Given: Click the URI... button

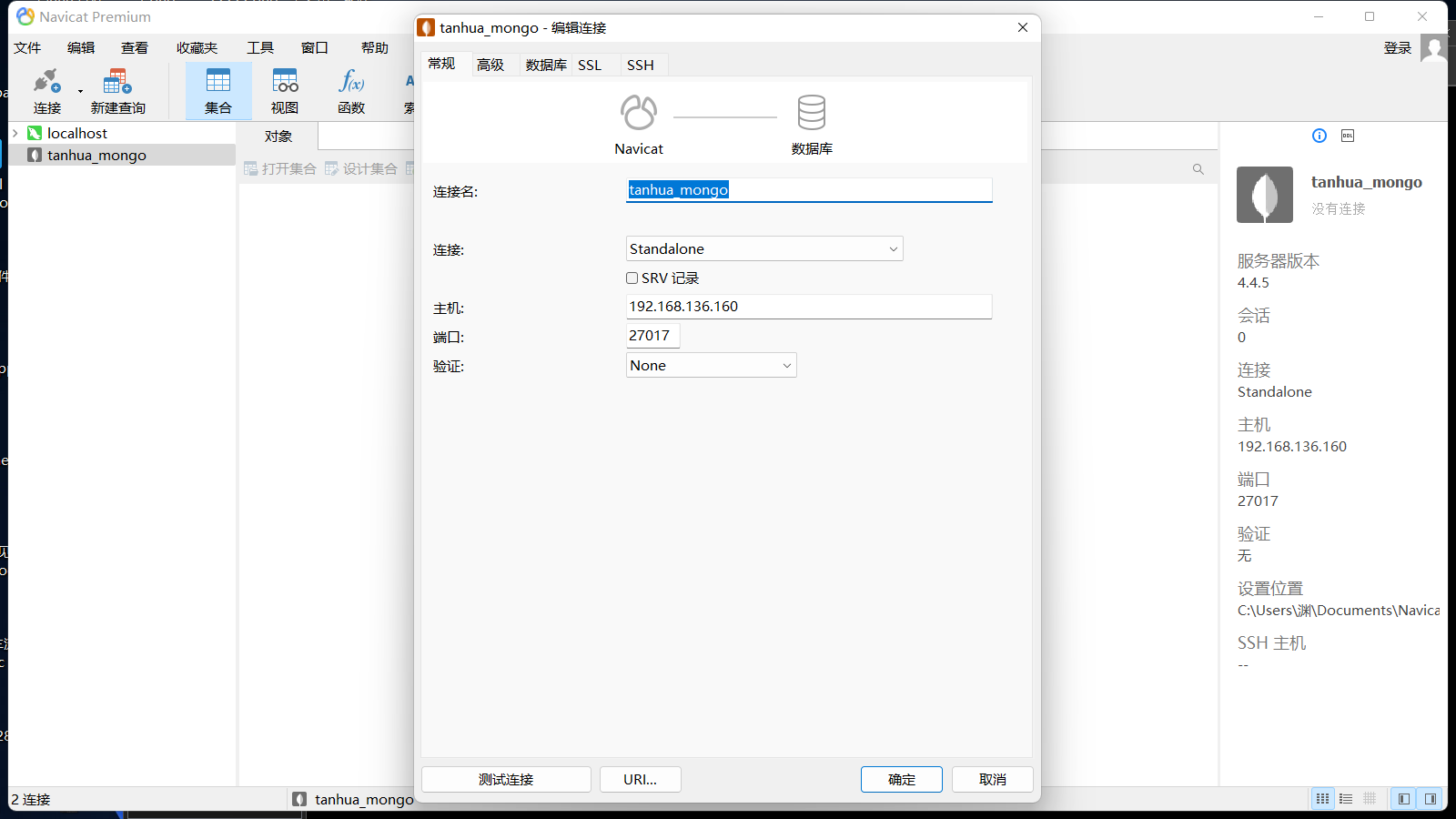Looking at the screenshot, I should coord(641,780).
